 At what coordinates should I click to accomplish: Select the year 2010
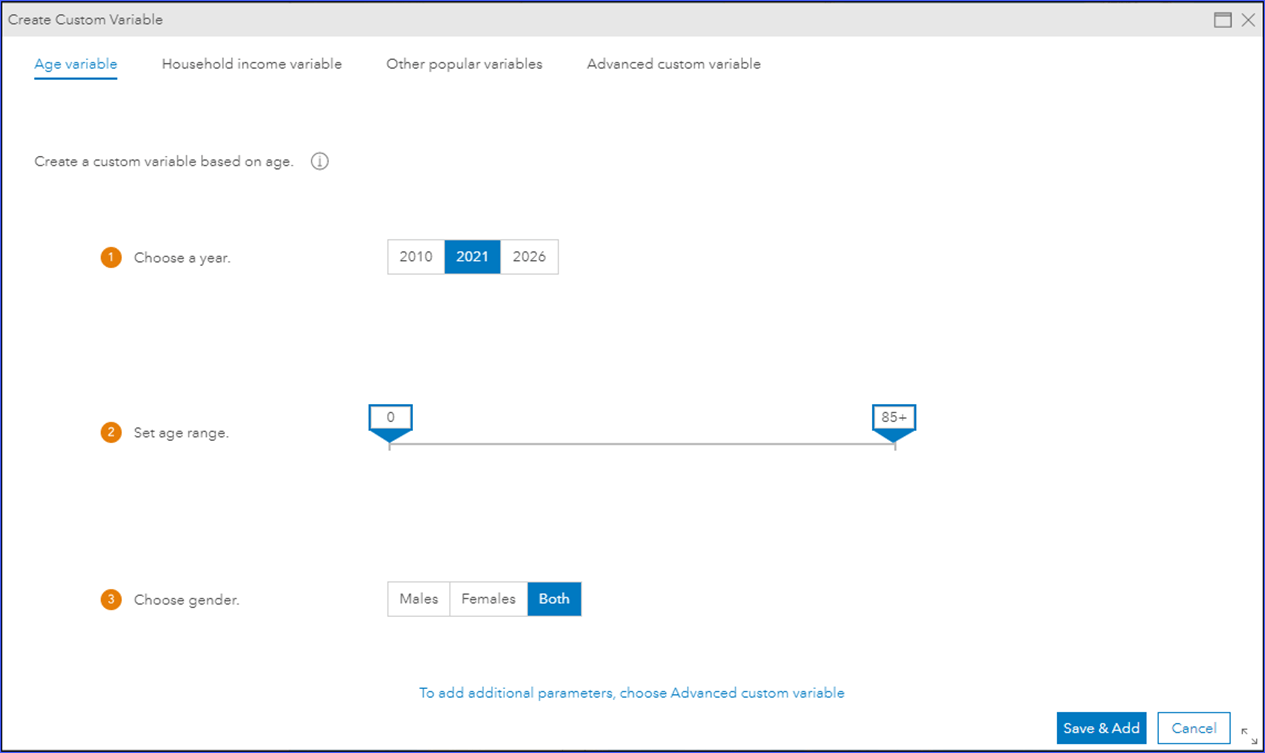(x=415, y=257)
